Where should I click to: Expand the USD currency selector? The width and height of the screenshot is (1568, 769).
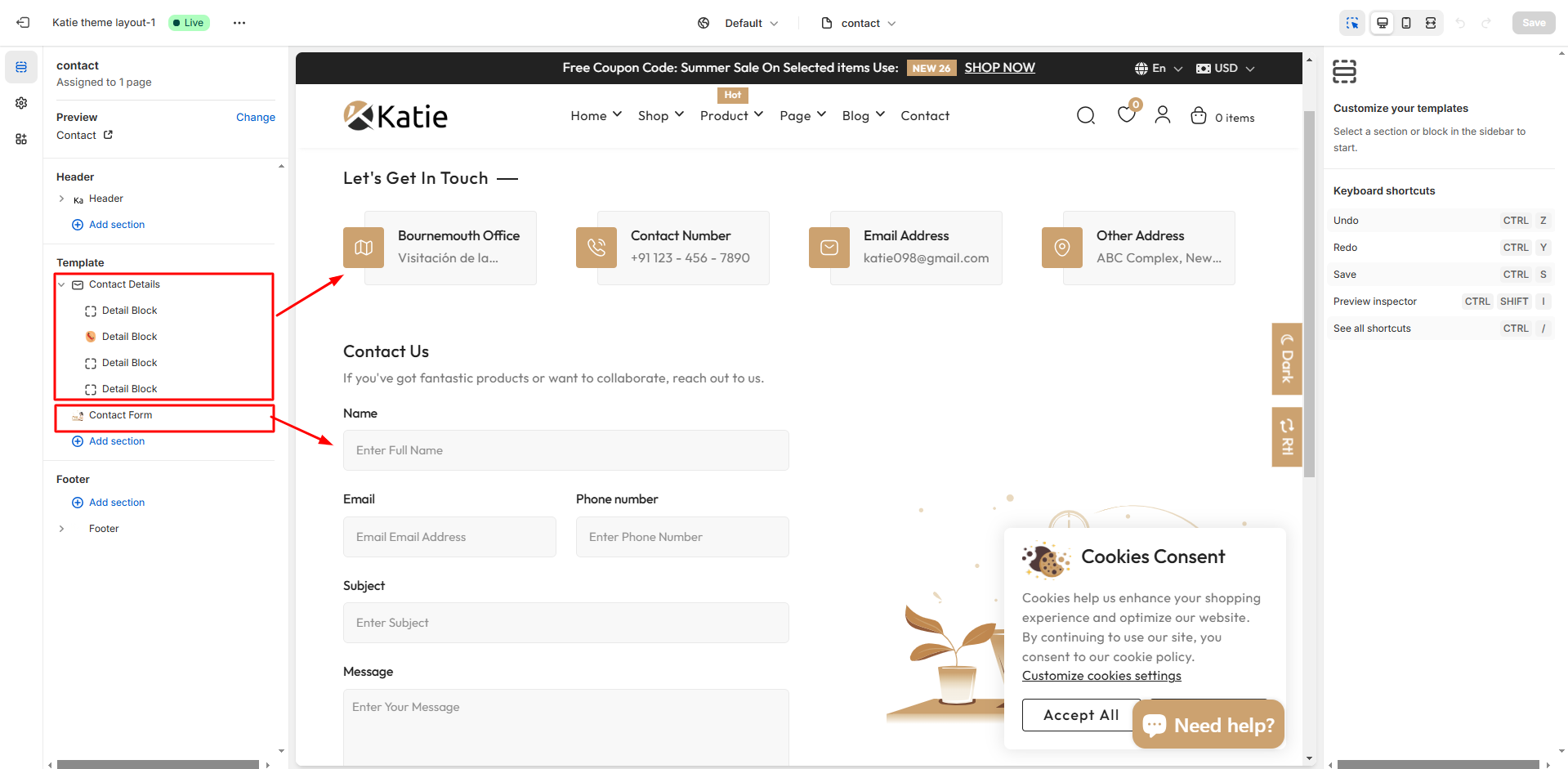pos(1226,69)
